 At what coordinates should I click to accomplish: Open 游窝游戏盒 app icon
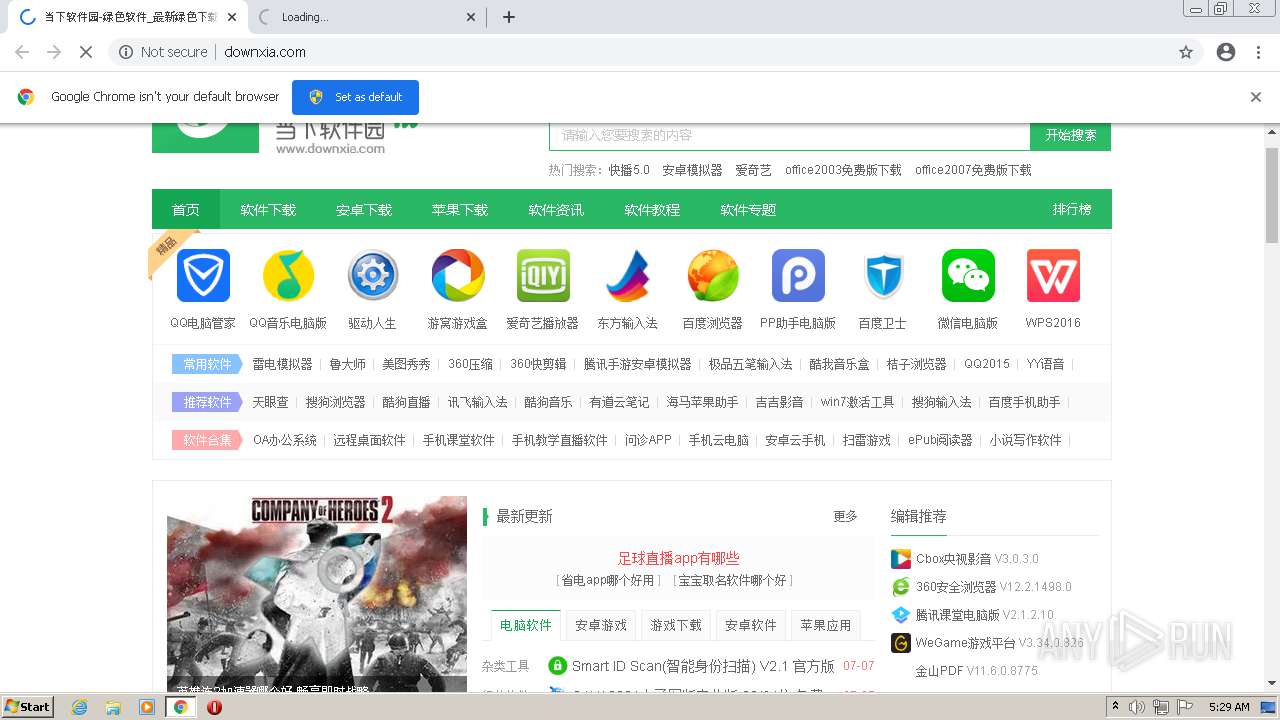458,276
